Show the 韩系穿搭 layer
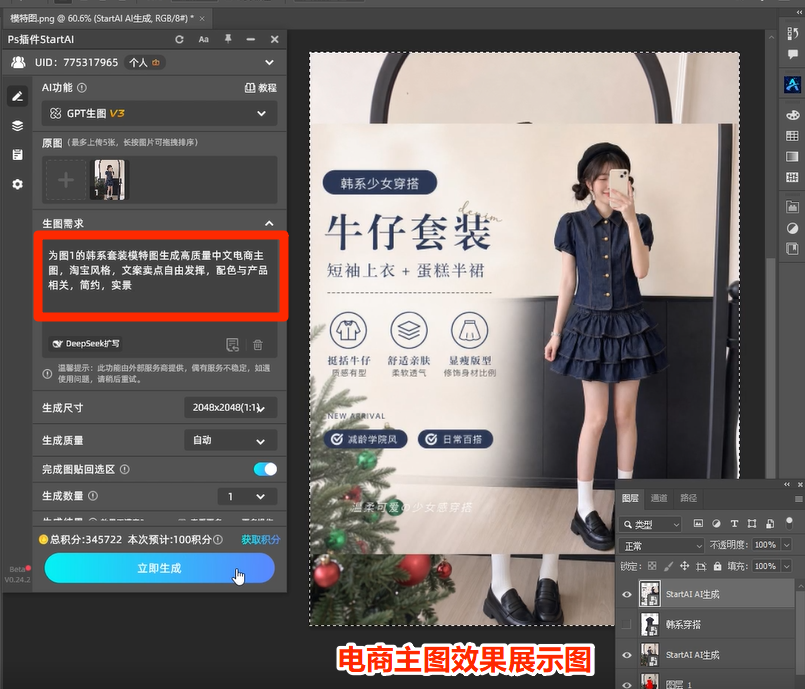Image resolution: width=805 pixels, height=689 pixels. coord(626,624)
